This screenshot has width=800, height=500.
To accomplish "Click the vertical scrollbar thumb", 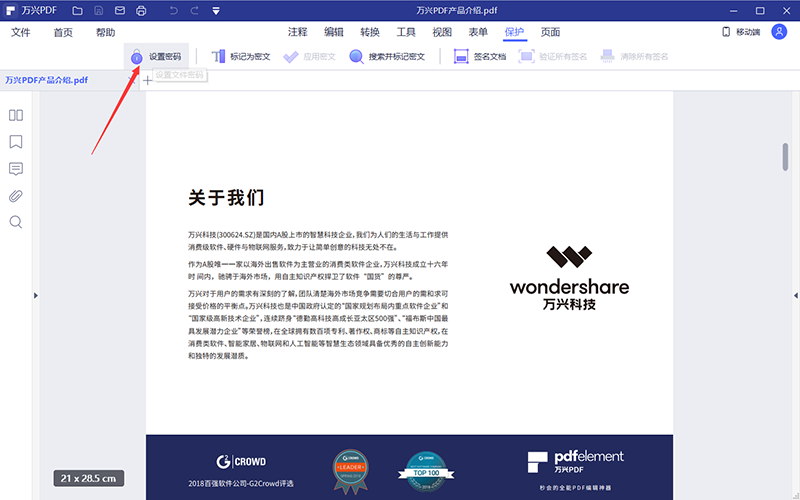I will [785, 157].
